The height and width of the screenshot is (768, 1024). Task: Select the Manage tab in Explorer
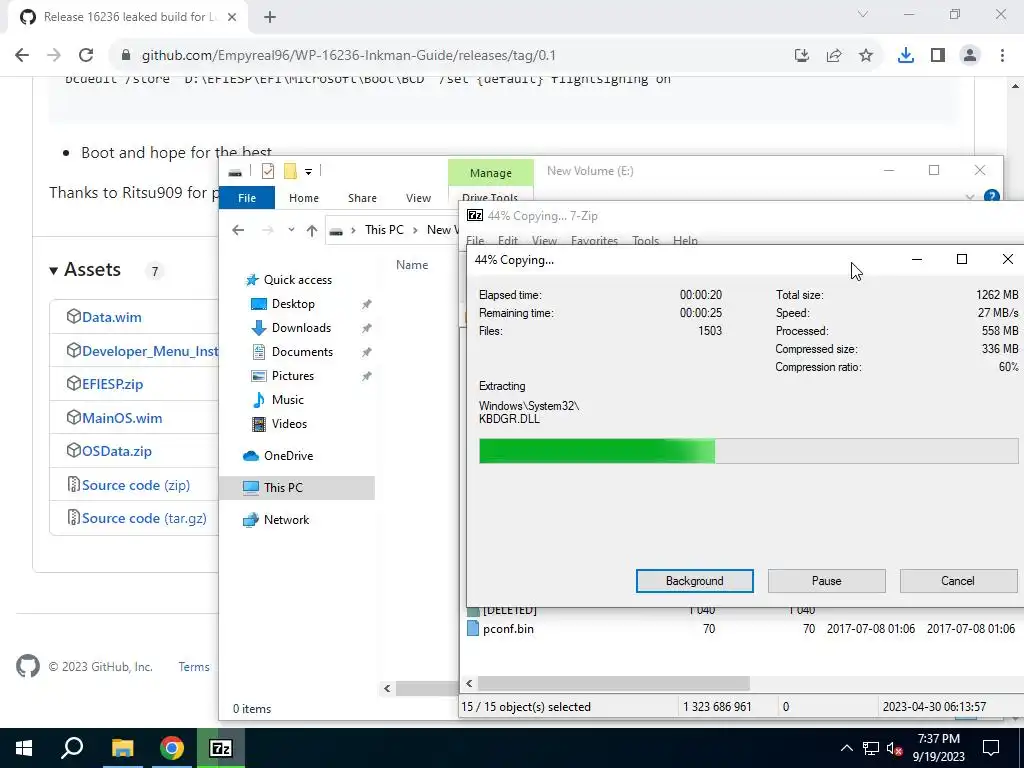490,173
